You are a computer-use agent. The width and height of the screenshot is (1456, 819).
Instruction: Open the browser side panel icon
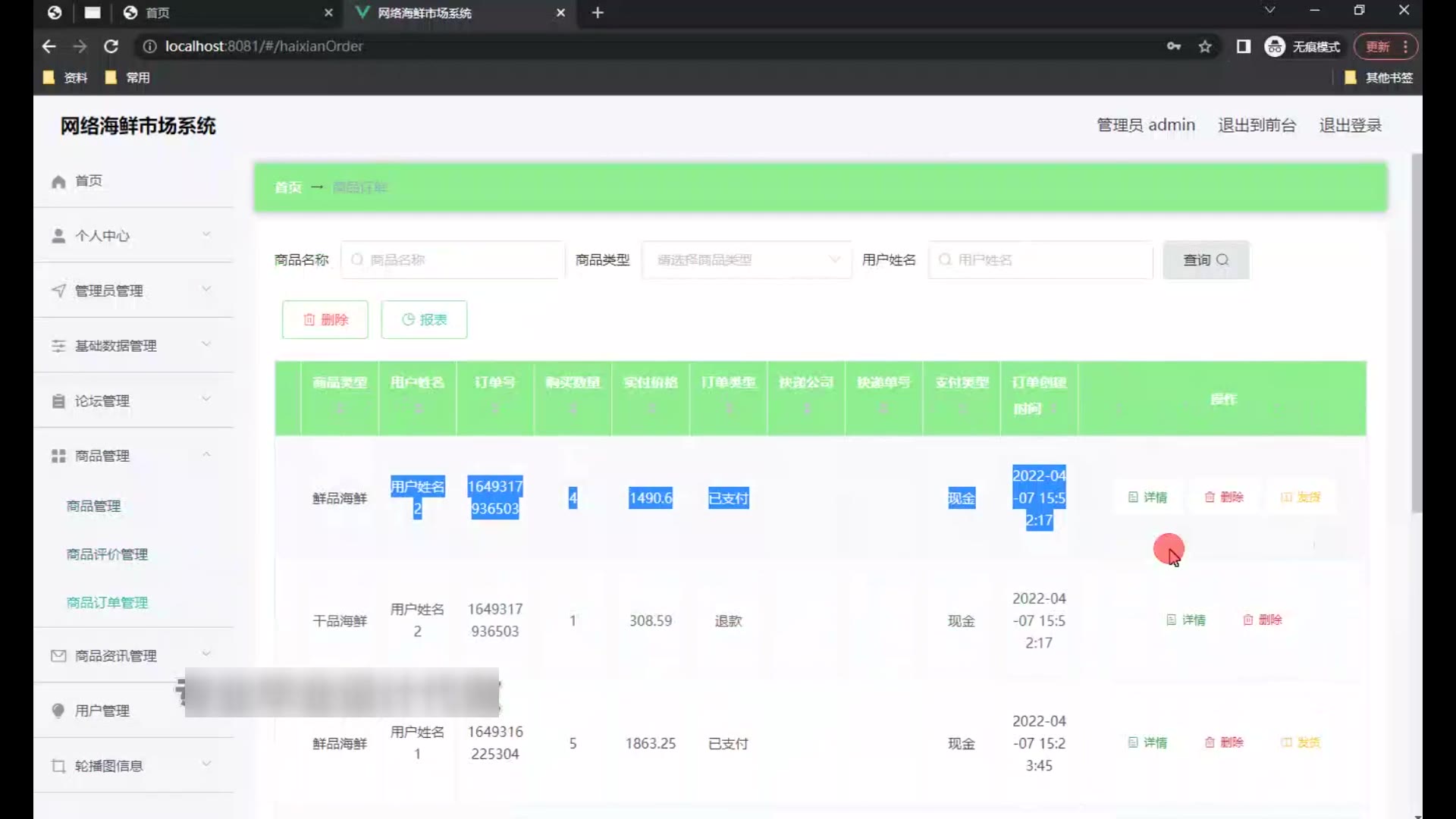click(x=1244, y=47)
